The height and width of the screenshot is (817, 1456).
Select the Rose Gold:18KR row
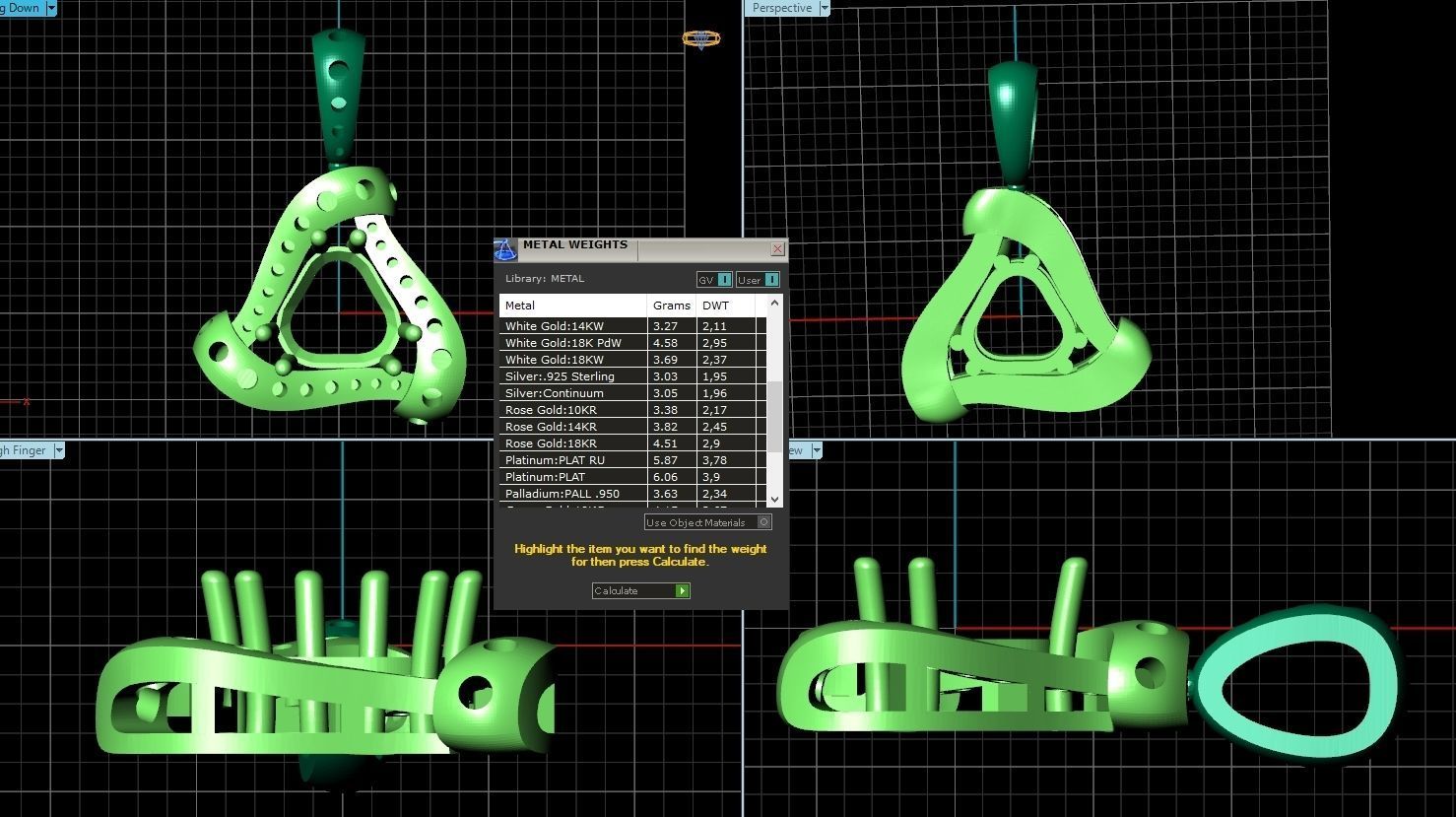pos(632,443)
